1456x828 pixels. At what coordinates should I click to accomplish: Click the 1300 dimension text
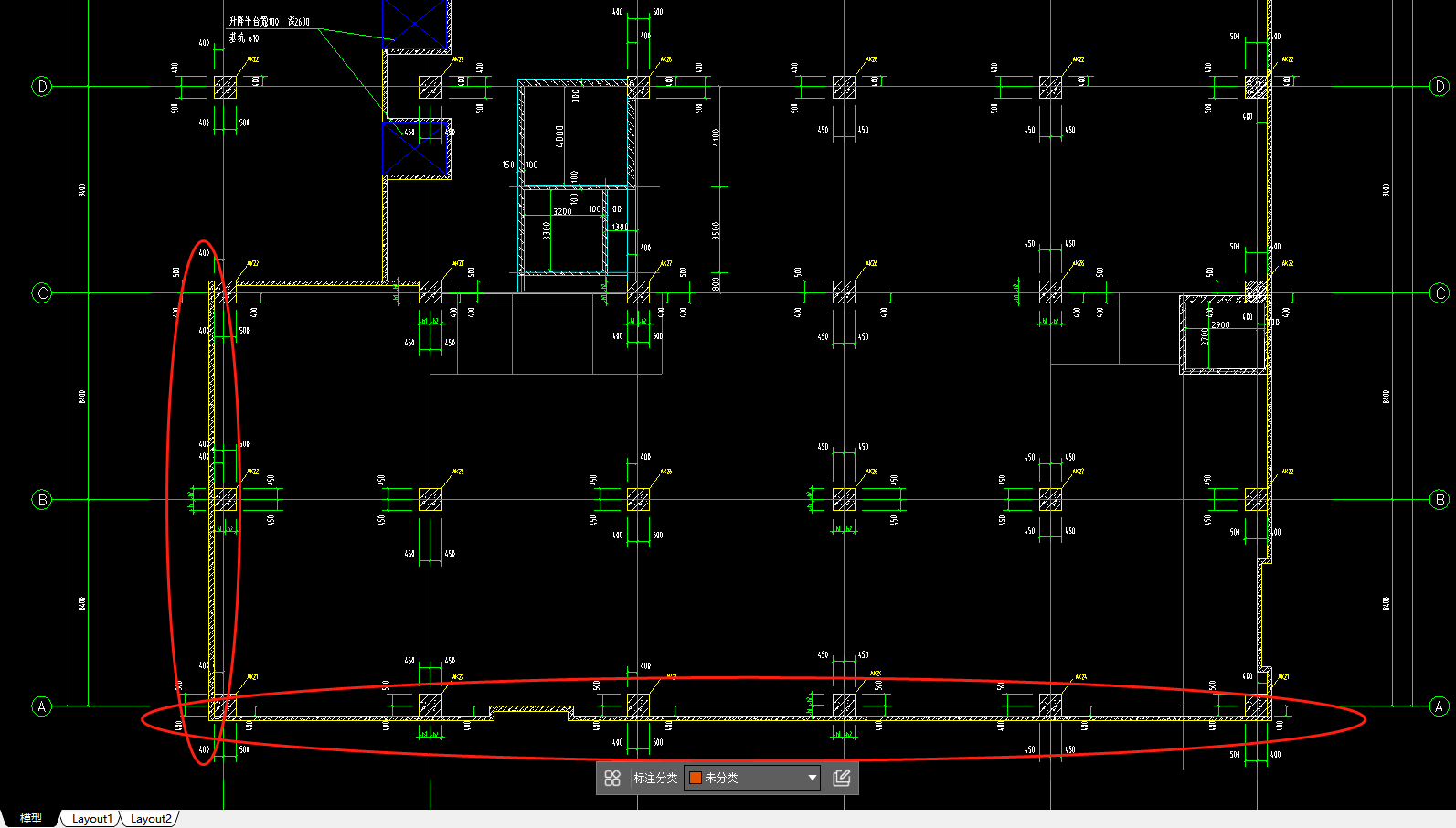pos(620,227)
